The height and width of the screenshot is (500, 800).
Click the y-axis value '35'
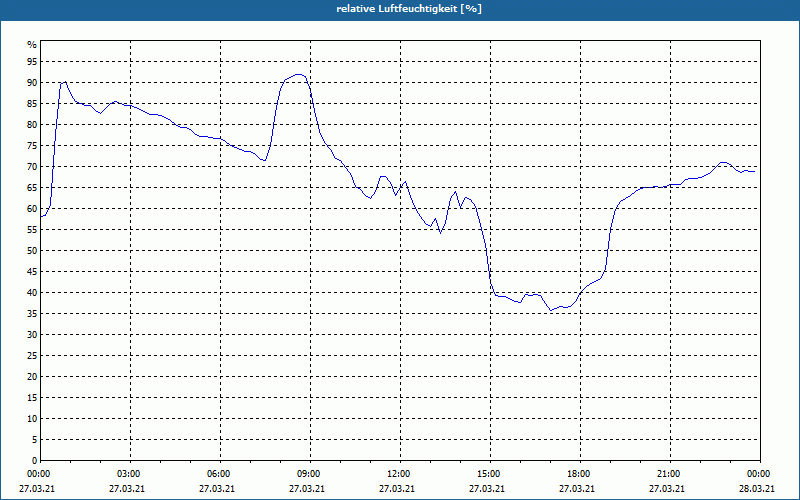(32, 314)
